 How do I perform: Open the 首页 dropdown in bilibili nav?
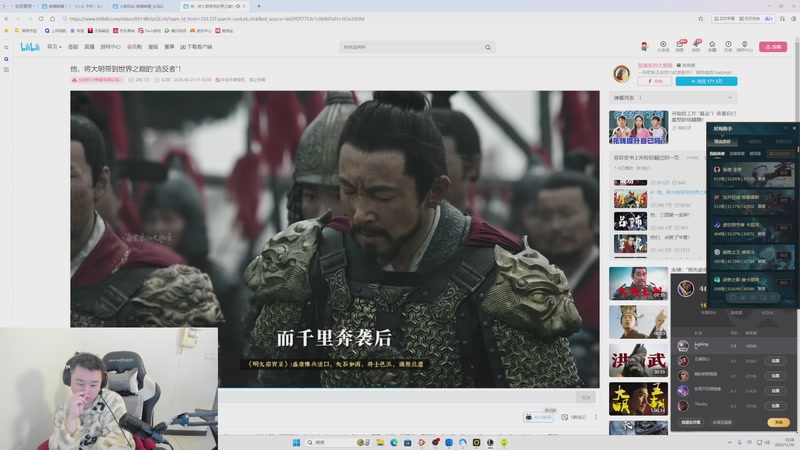(54, 47)
